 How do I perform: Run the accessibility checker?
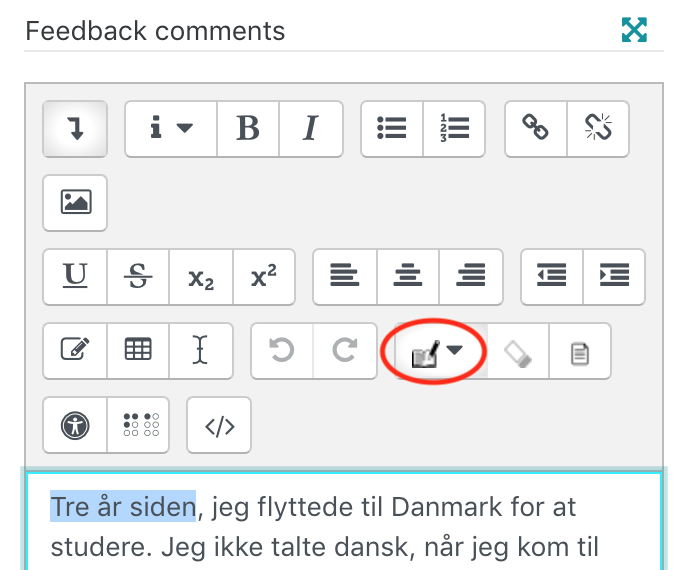[75, 425]
